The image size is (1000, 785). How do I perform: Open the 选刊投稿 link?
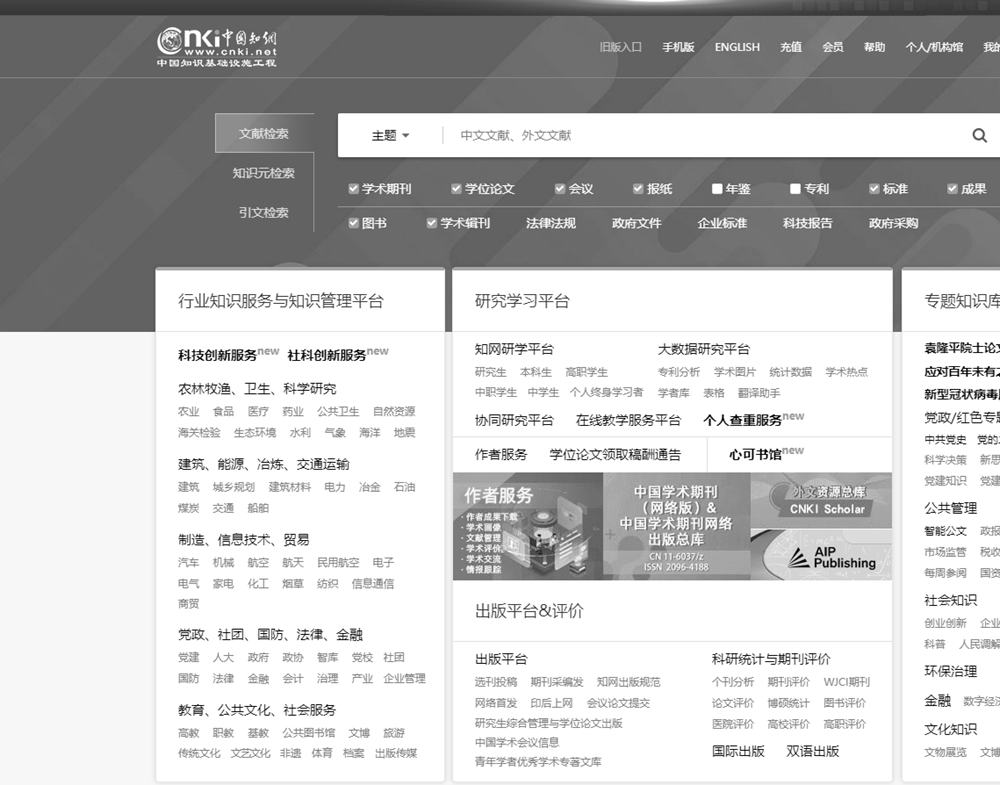[496, 682]
